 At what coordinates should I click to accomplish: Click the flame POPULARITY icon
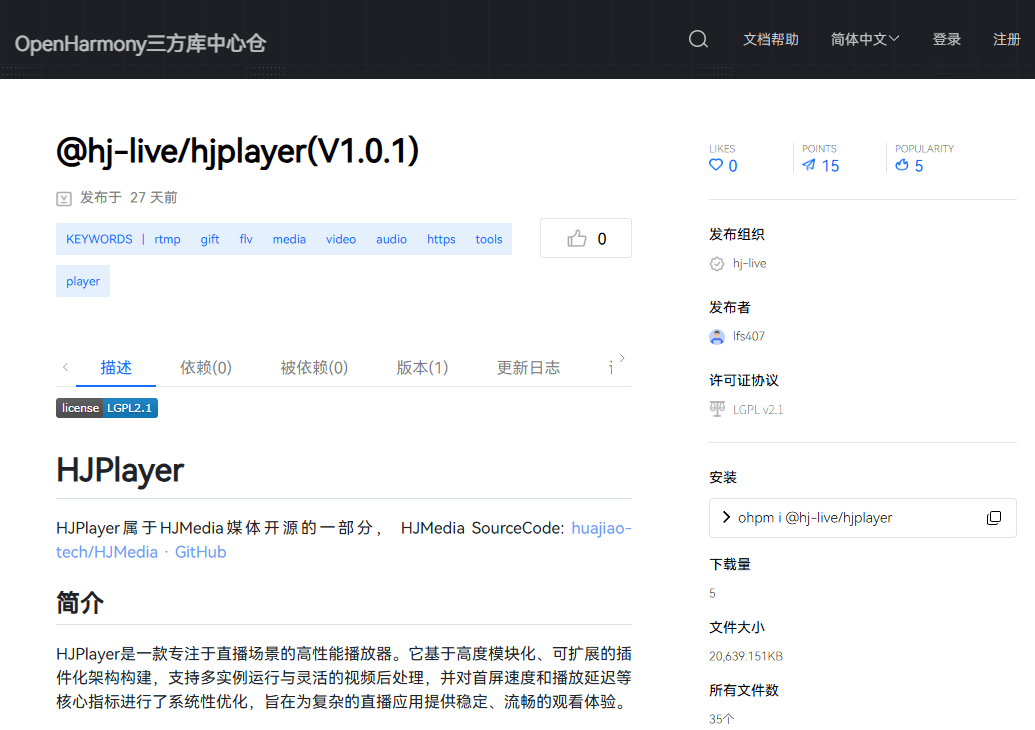click(x=902, y=166)
